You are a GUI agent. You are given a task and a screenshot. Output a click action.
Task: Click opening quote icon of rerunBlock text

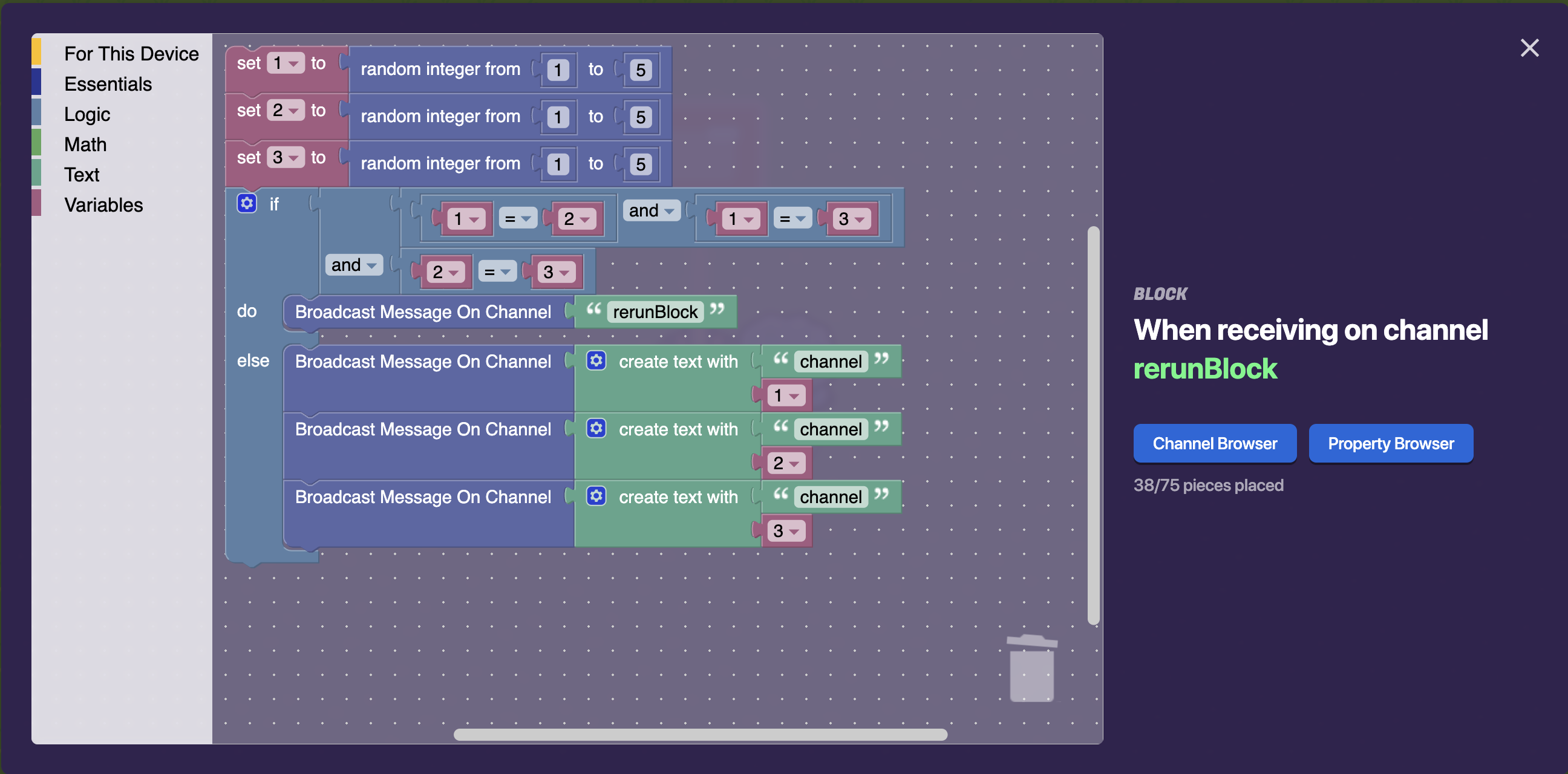point(593,310)
